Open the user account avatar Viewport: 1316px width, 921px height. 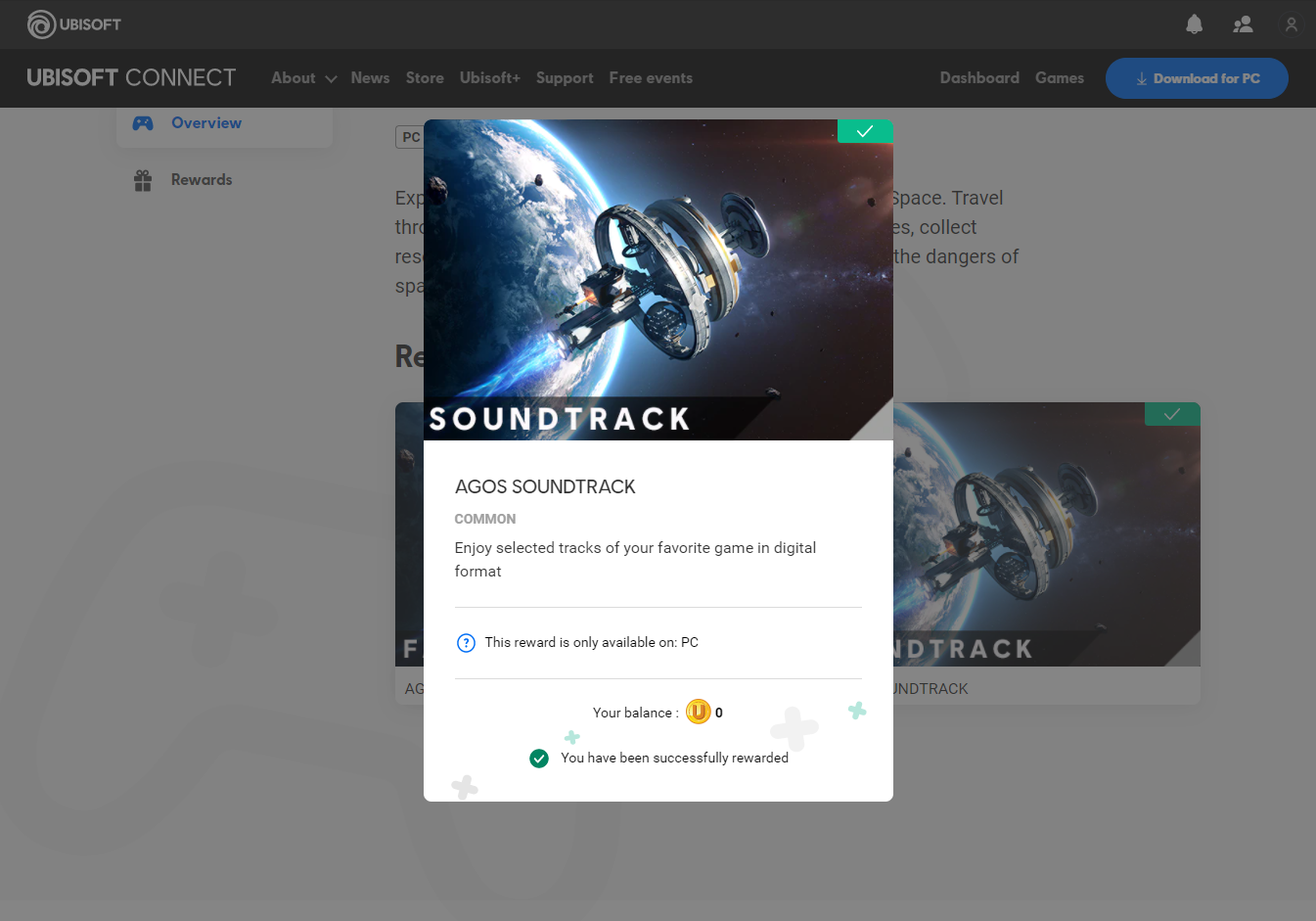pos(1291,24)
